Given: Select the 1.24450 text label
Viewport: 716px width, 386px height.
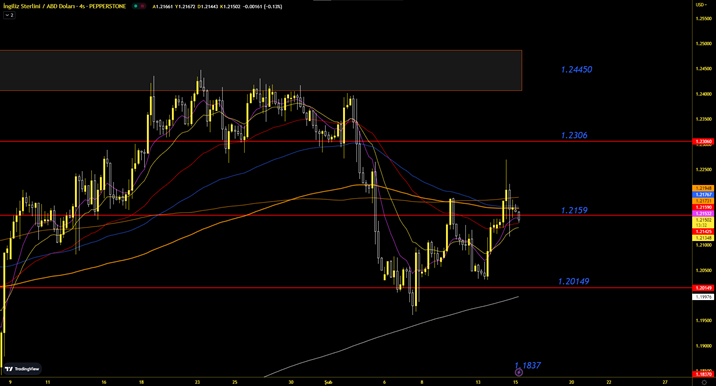Looking at the screenshot, I should [576, 69].
